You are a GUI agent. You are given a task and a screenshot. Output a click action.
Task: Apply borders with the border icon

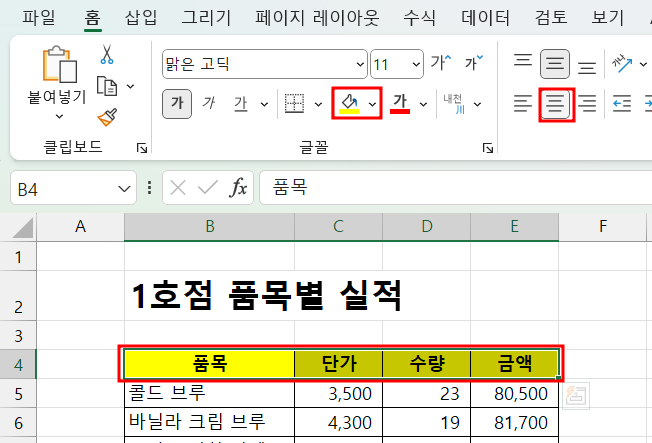point(294,104)
